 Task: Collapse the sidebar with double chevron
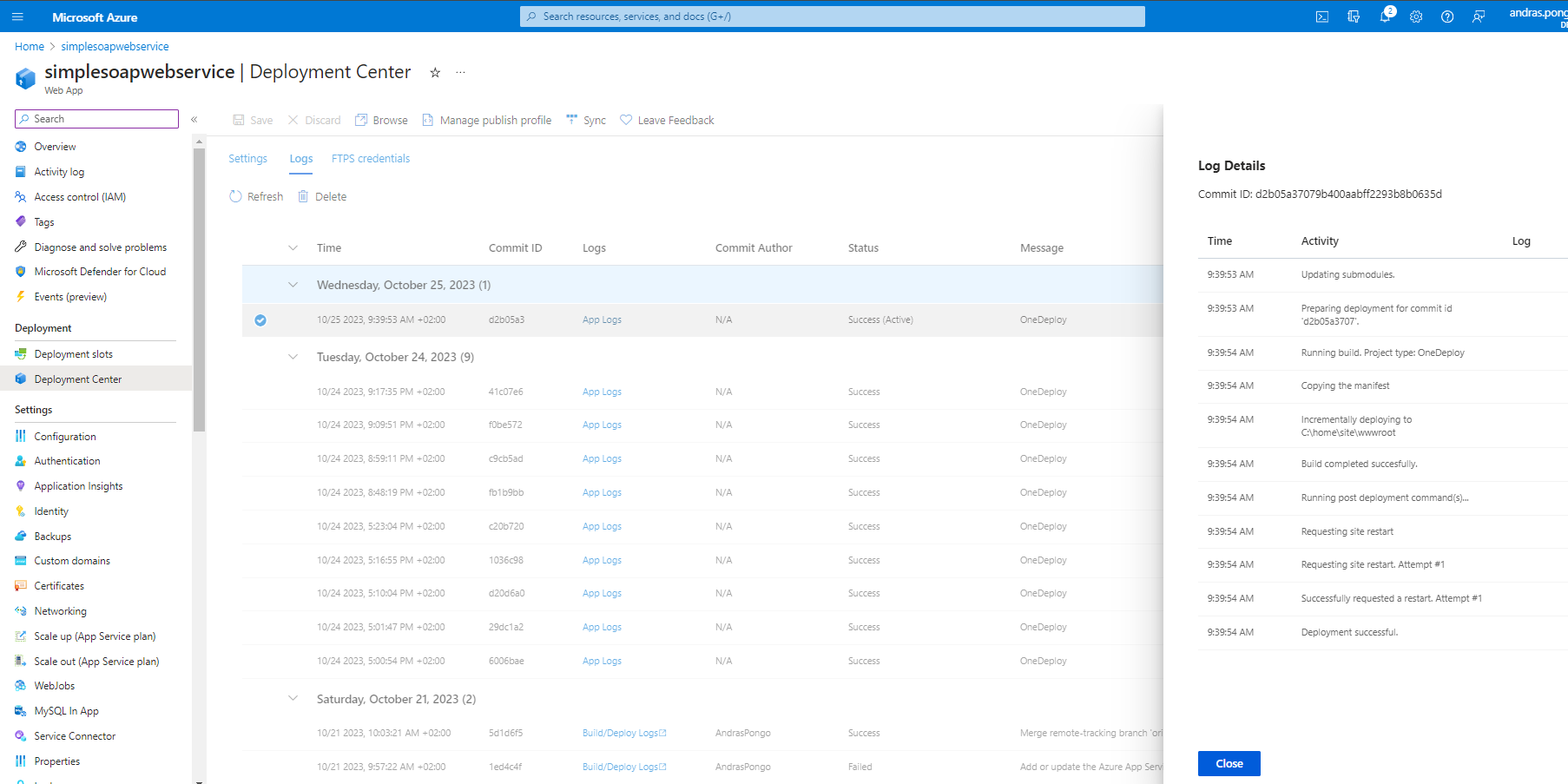click(x=194, y=120)
